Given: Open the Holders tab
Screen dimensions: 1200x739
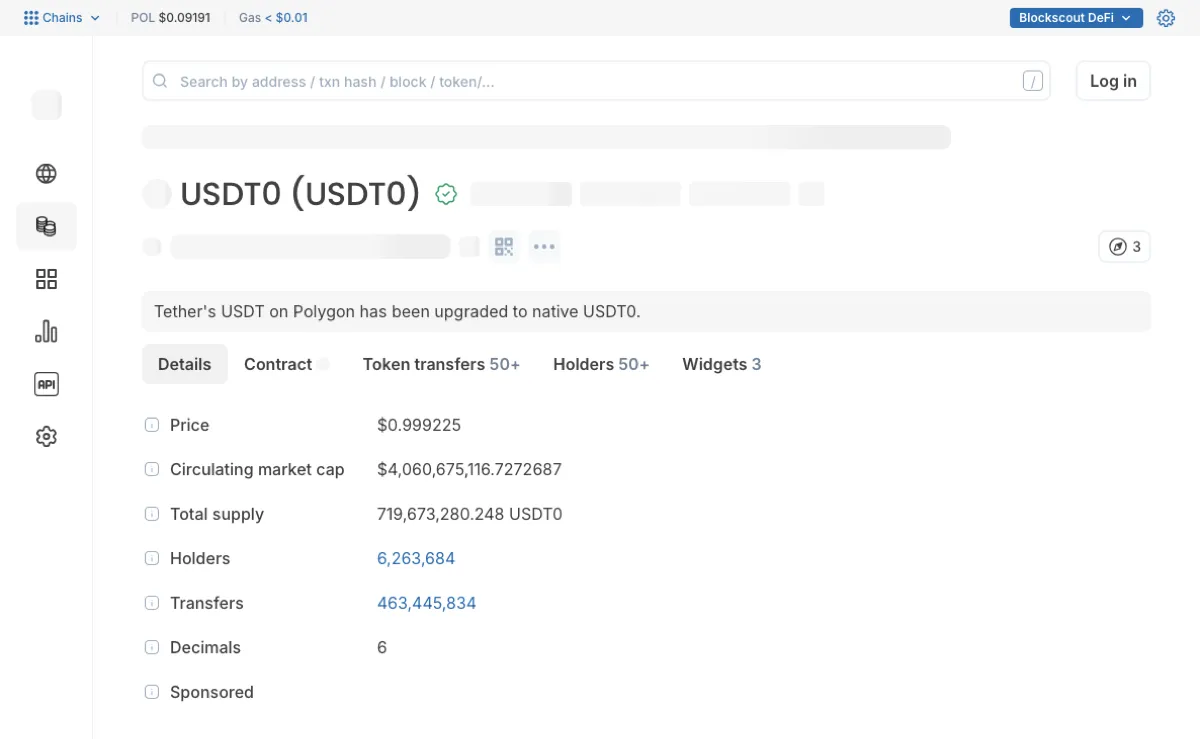Looking at the screenshot, I should 601,364.
